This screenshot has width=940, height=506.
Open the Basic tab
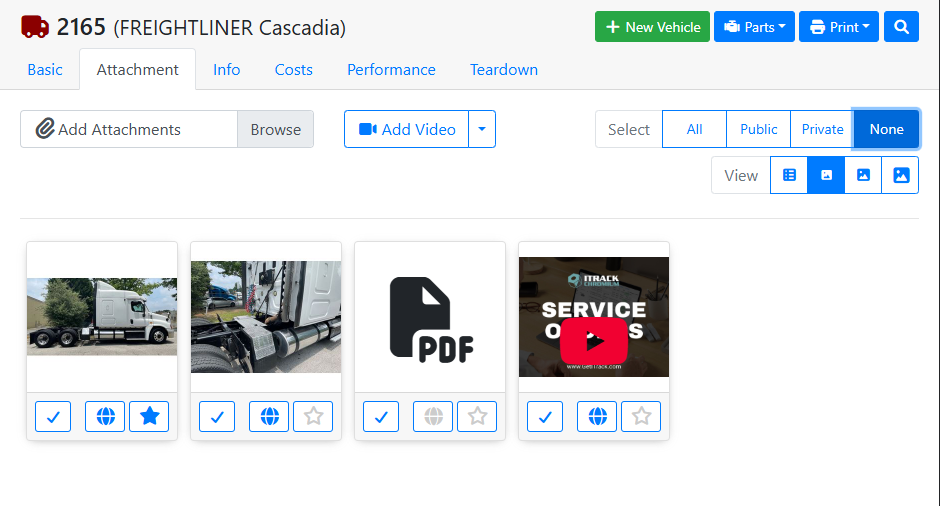[45, 70]
